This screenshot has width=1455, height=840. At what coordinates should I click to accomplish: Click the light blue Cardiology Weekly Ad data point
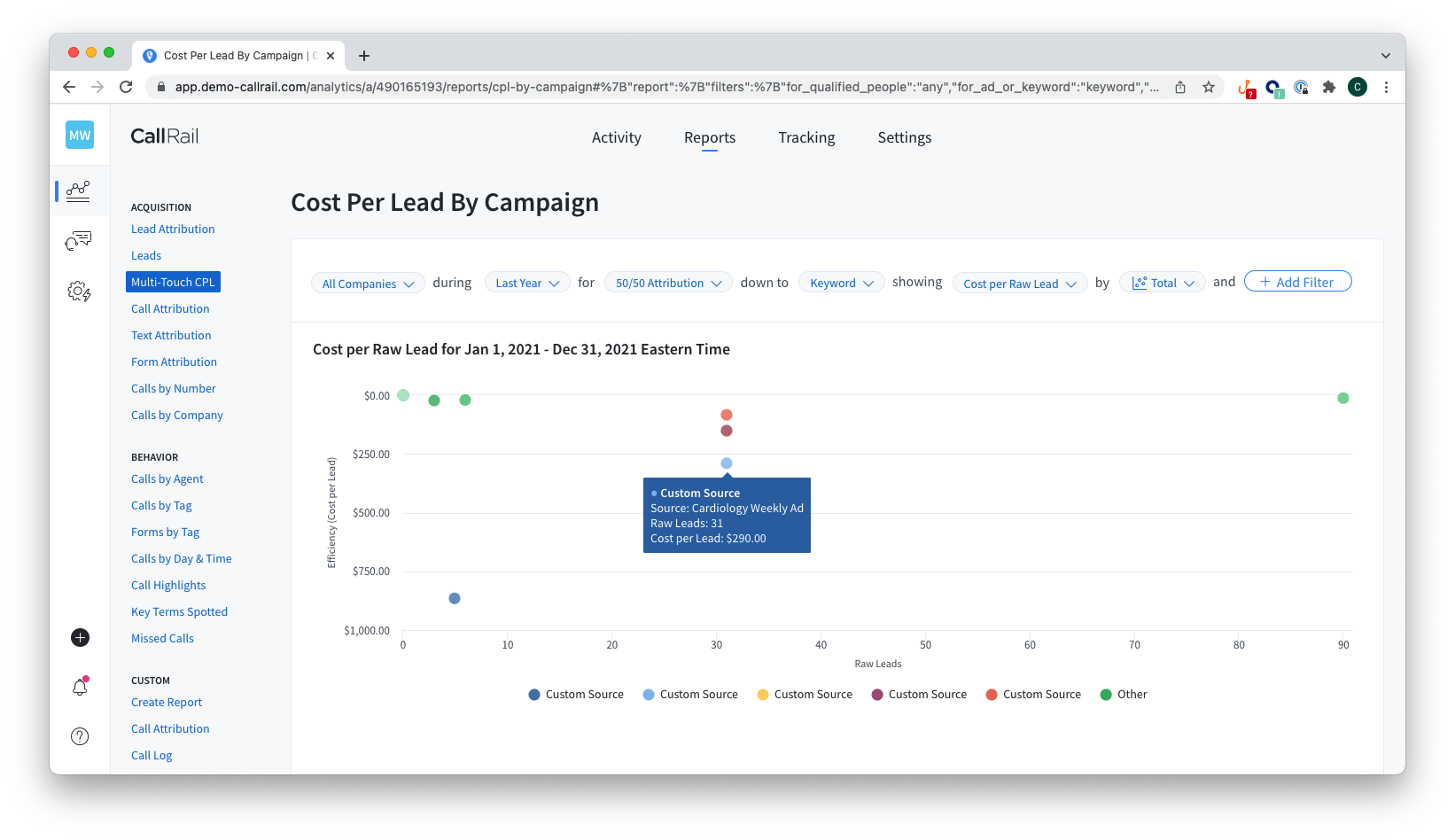[727, 463]
